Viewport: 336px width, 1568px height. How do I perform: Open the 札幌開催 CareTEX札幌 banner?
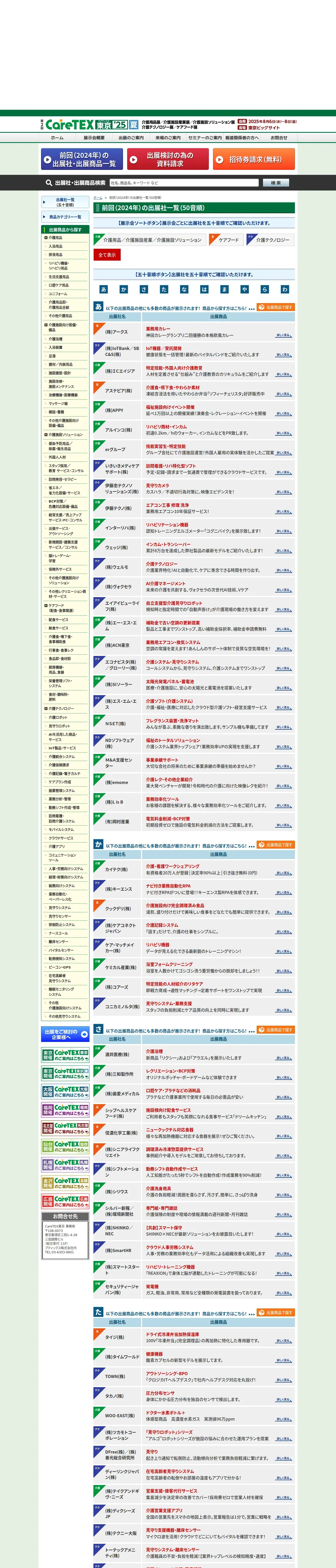pyautogui.click(x=65, y=1165)
